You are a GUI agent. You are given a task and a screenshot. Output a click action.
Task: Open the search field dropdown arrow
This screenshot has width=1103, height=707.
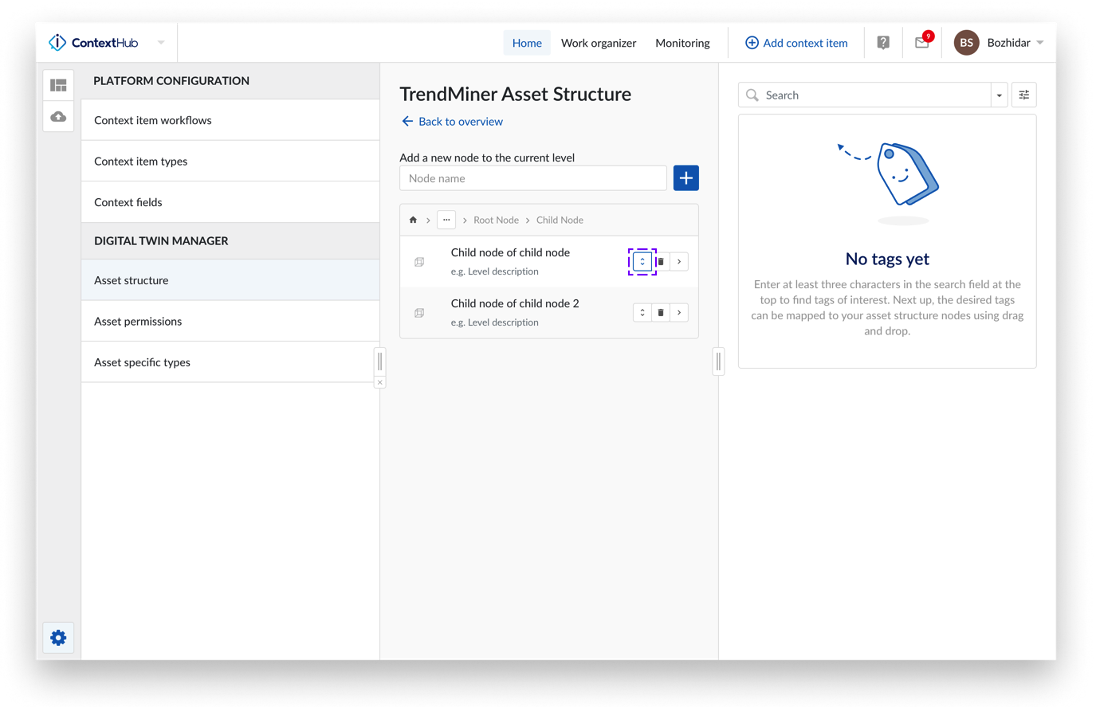click(x=999, y=95)
